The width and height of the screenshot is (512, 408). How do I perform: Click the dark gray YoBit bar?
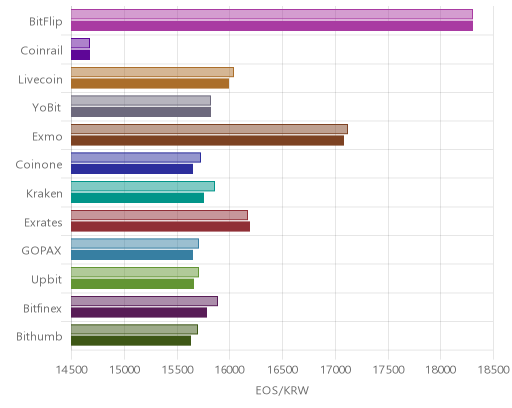141,112
